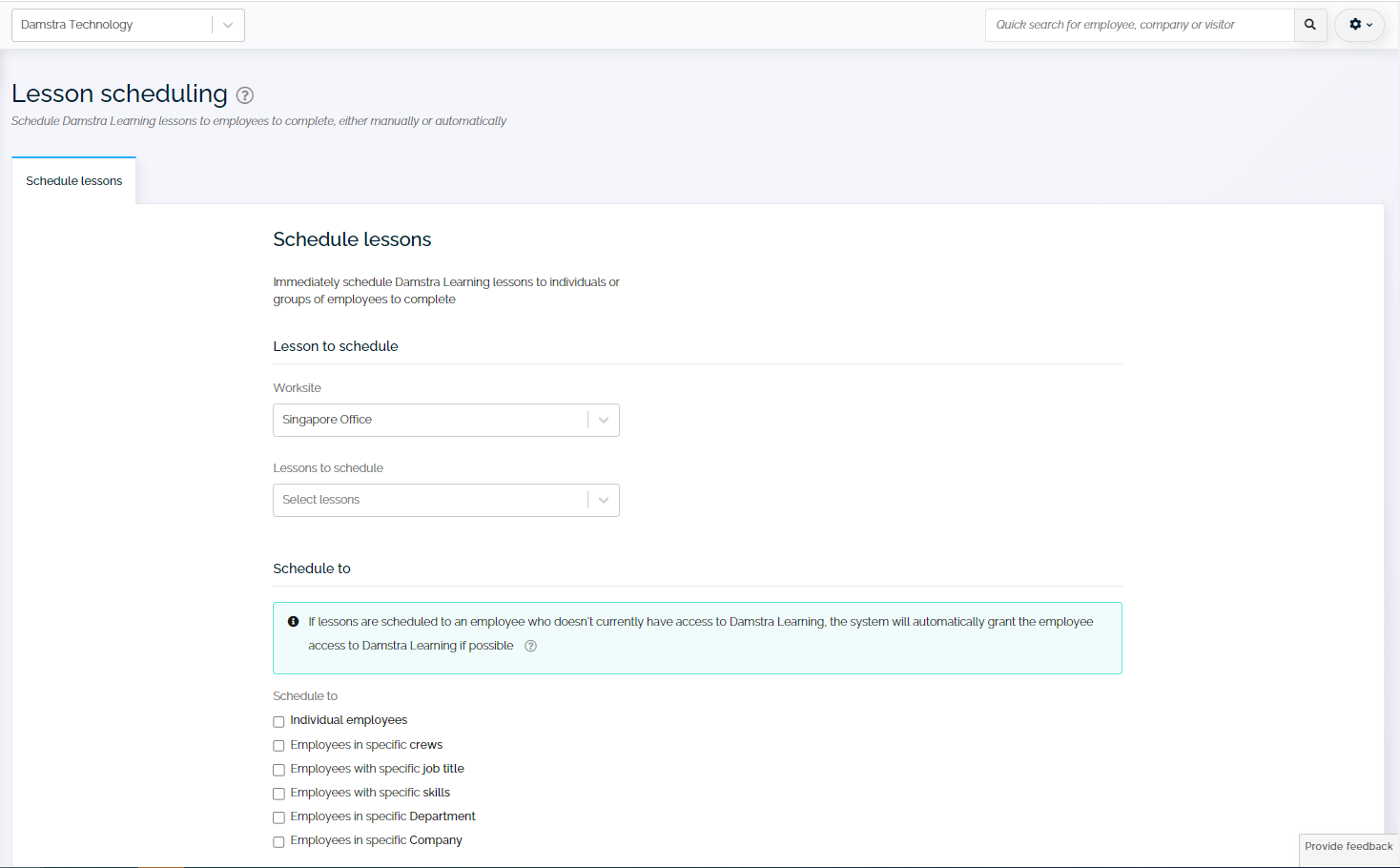Open help beside the Damstra Learning access note
The width and height of the screenshot is (1400, 868).
[x=530, y=646]
